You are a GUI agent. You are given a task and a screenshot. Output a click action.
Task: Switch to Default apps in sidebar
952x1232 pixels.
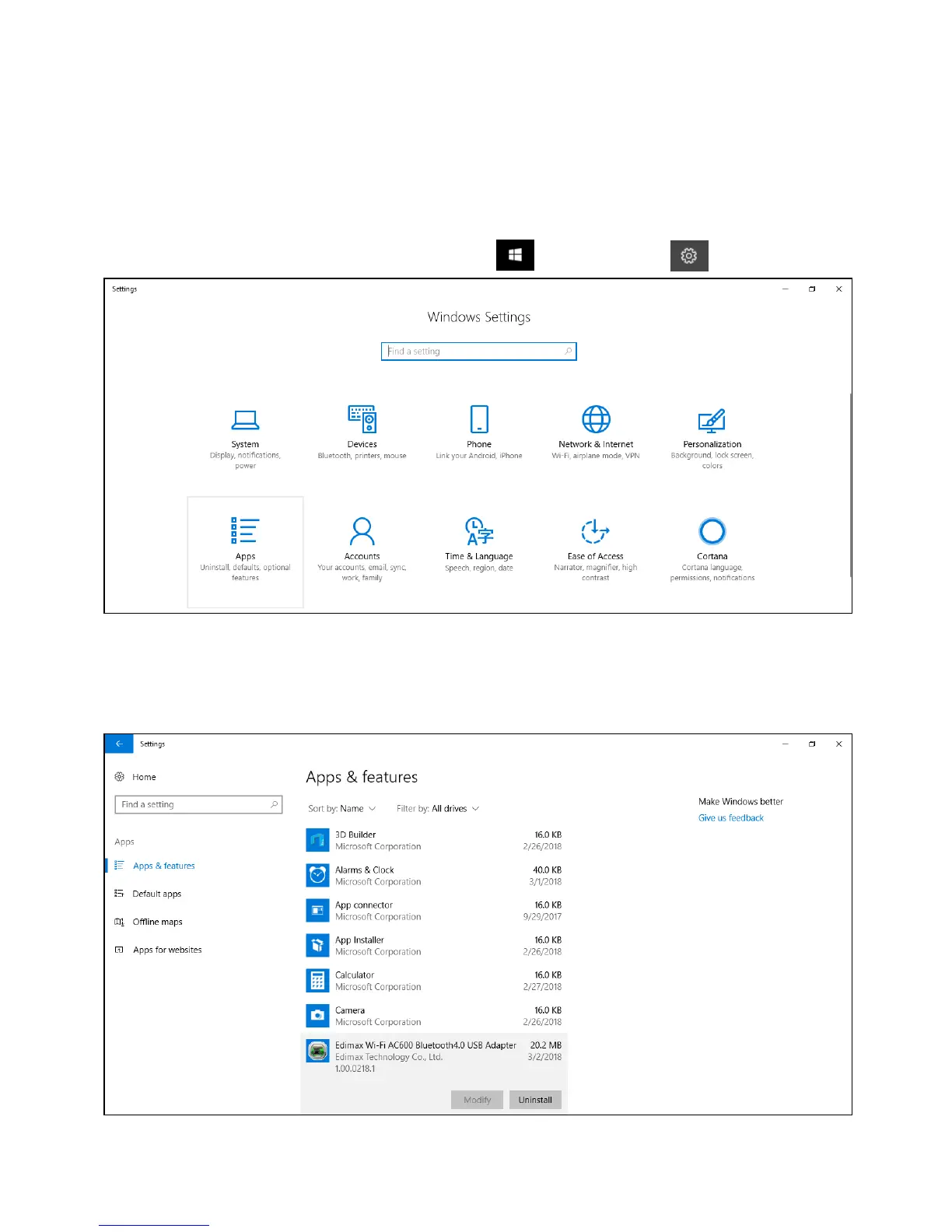pos(149,894)
